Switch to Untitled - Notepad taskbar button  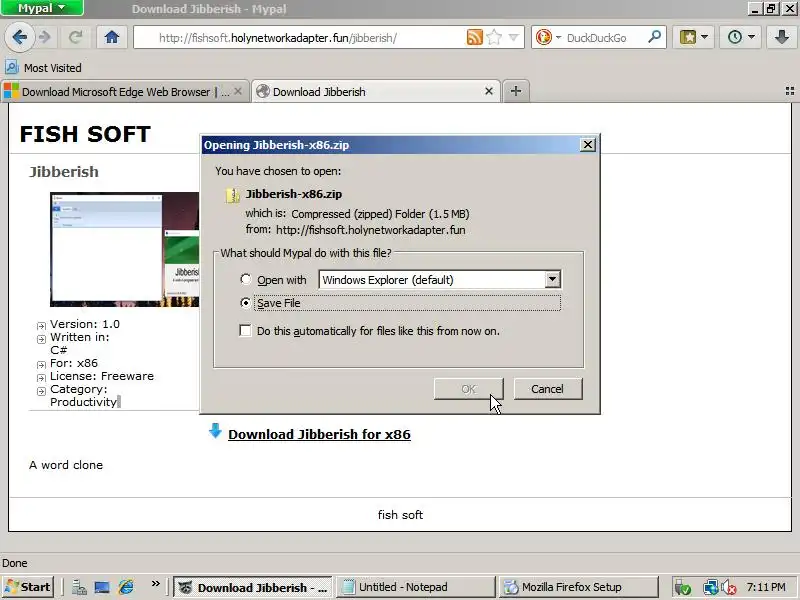pos(415,587)
